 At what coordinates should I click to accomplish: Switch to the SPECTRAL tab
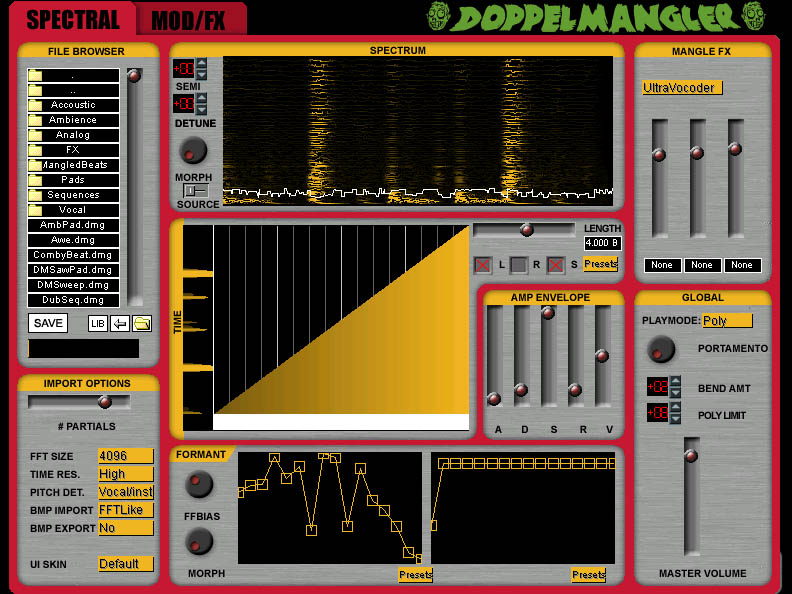point(73,19)
